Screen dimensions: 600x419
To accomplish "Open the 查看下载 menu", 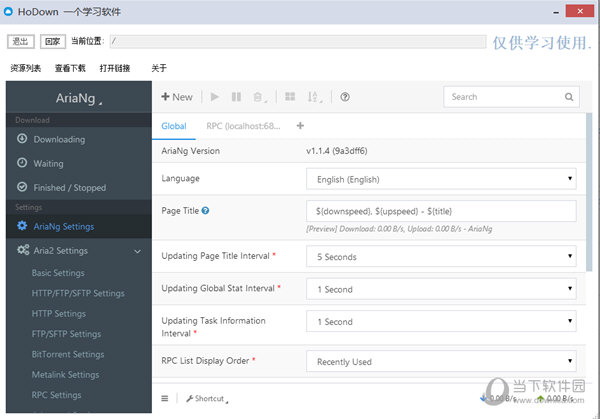I will click(70, 68).
